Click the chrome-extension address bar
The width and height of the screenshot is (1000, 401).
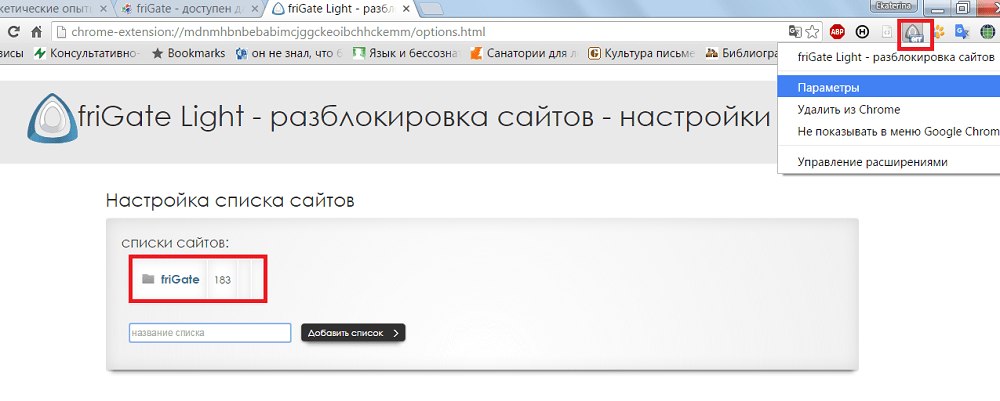419,32
